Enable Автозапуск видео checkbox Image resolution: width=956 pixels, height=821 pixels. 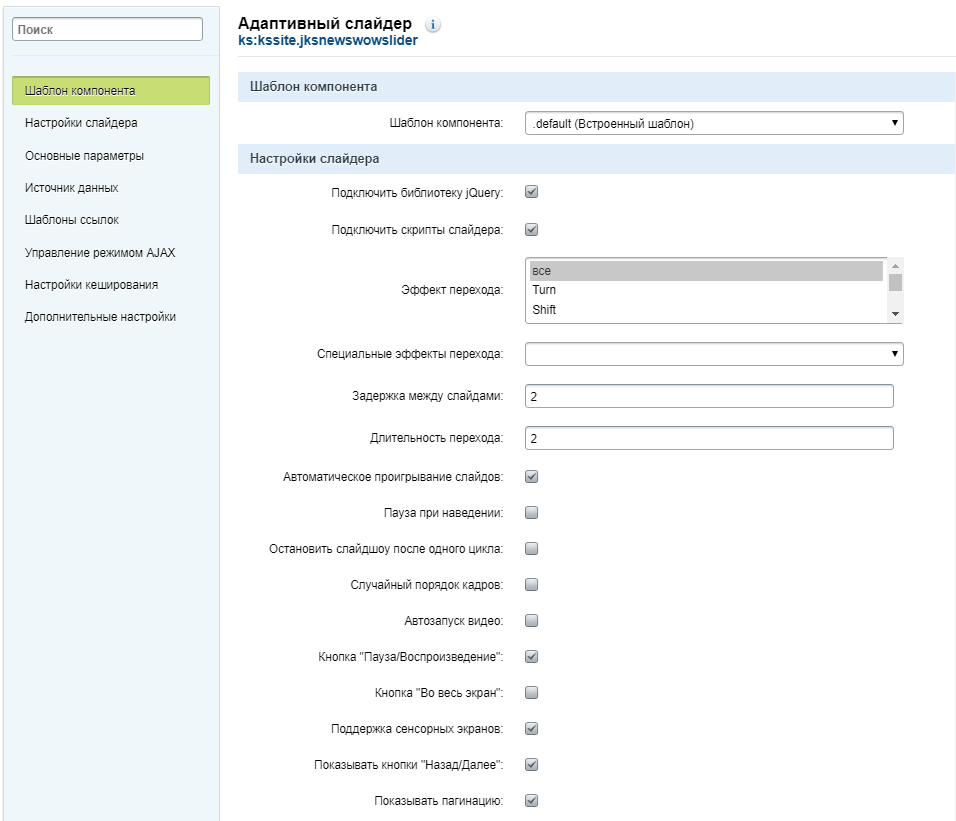(x=532, y=620)
